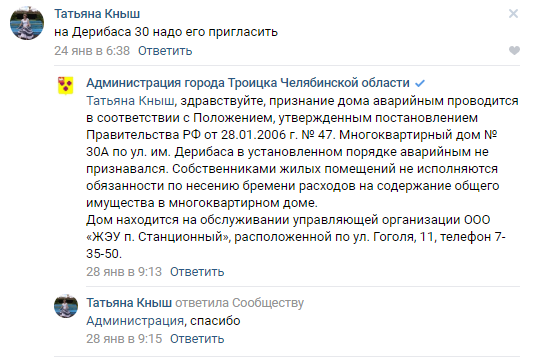Click the administration's reply text about 'ЖЭУ п. Станционный'
534x360 pixels.
click(302, 177)
